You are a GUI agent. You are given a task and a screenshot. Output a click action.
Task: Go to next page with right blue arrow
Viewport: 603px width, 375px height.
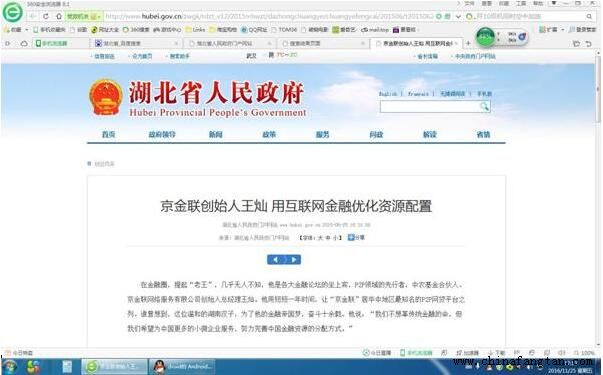(293, 260)
